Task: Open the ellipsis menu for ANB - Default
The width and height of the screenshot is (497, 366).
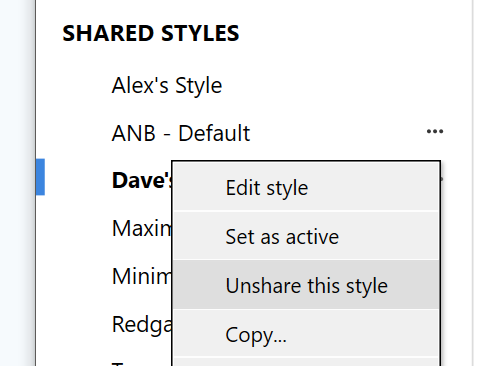Action: click(435, 132)
